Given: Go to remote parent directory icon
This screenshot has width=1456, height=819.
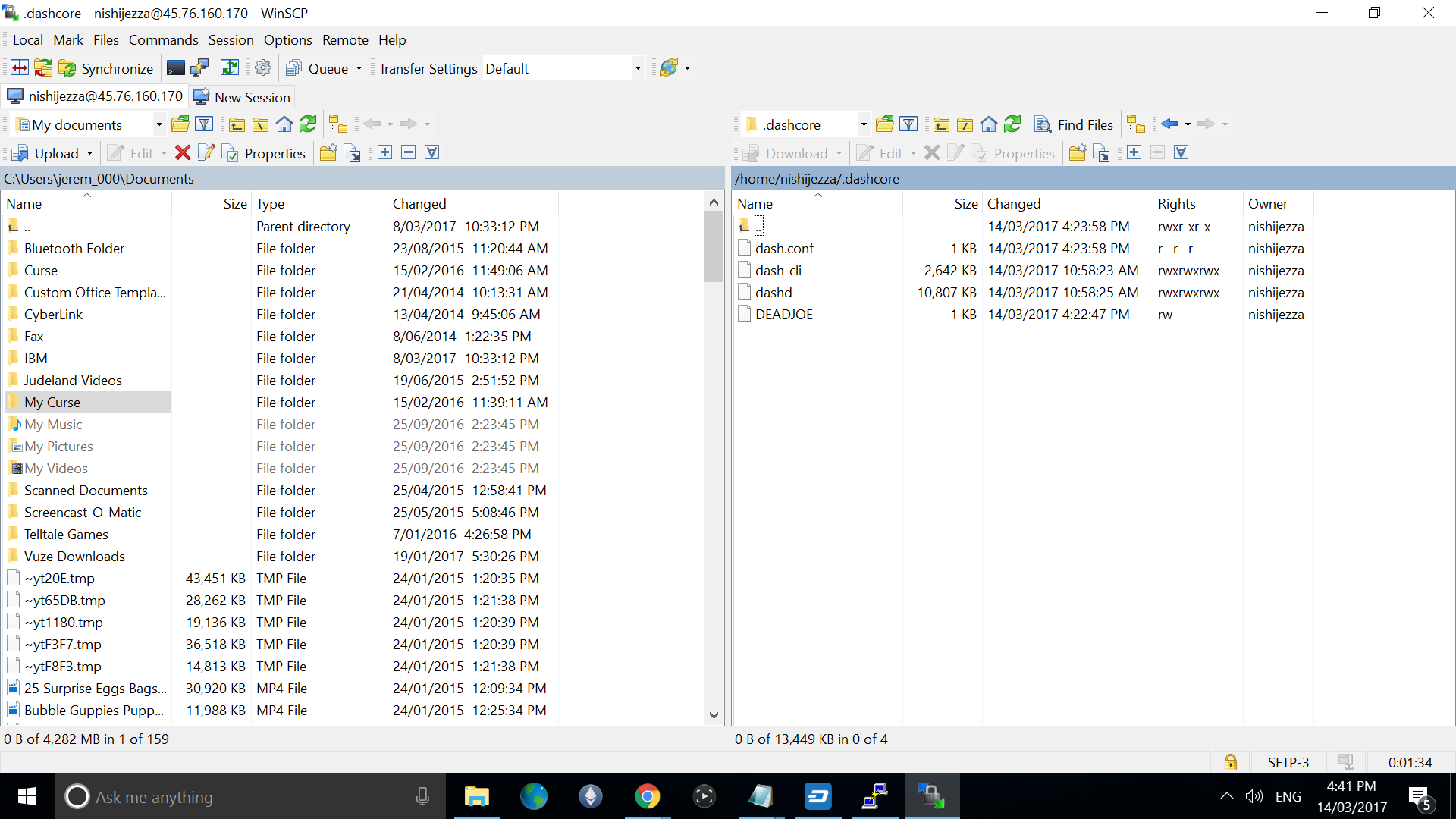Looking at the screenshot, I should tap(941, 124).
